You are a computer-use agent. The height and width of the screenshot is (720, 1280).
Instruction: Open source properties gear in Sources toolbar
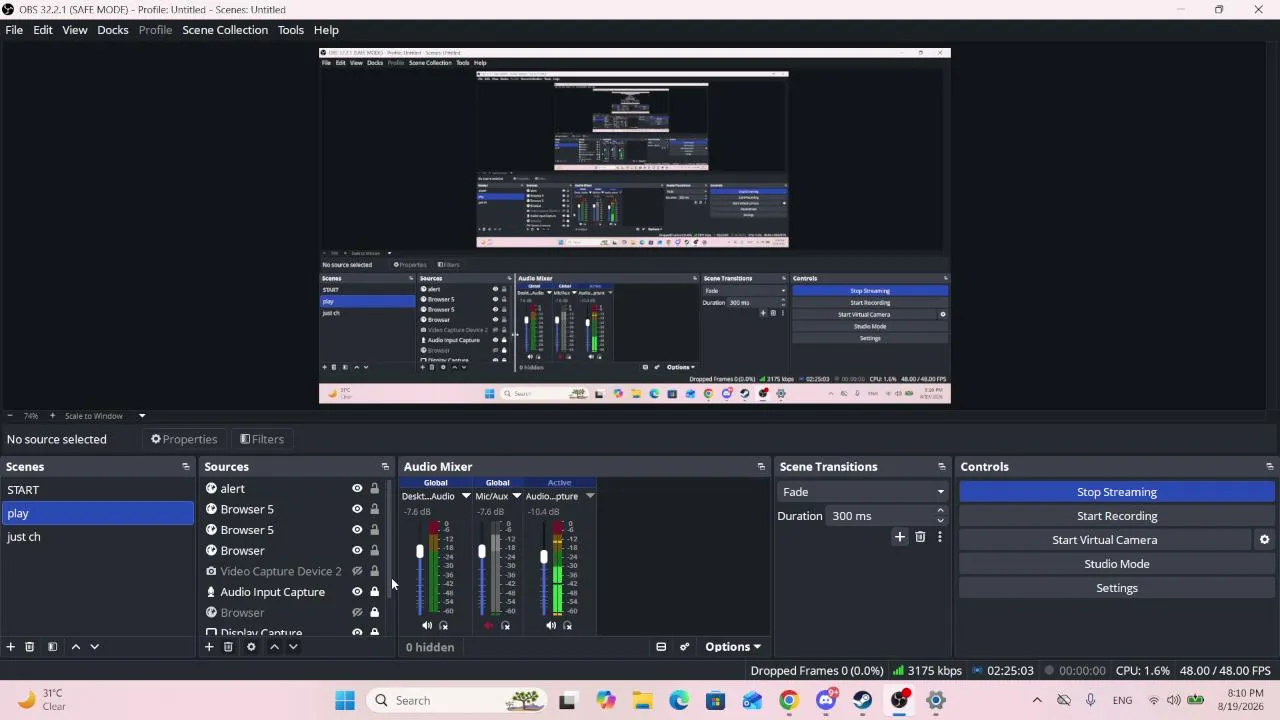click(251, 647)
